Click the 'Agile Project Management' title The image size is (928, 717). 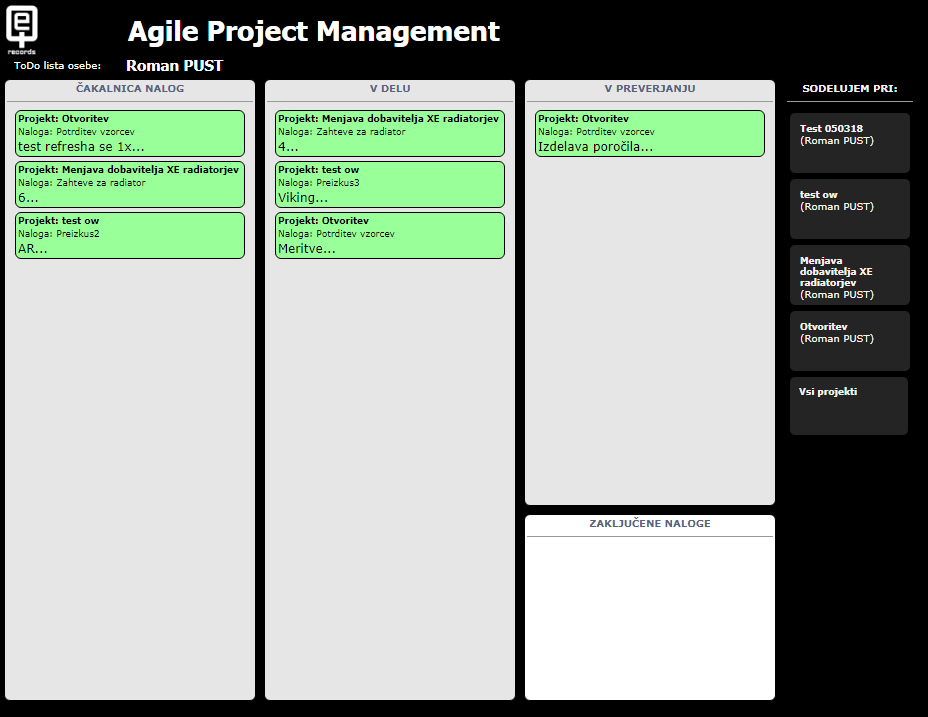tap(314, 31)
